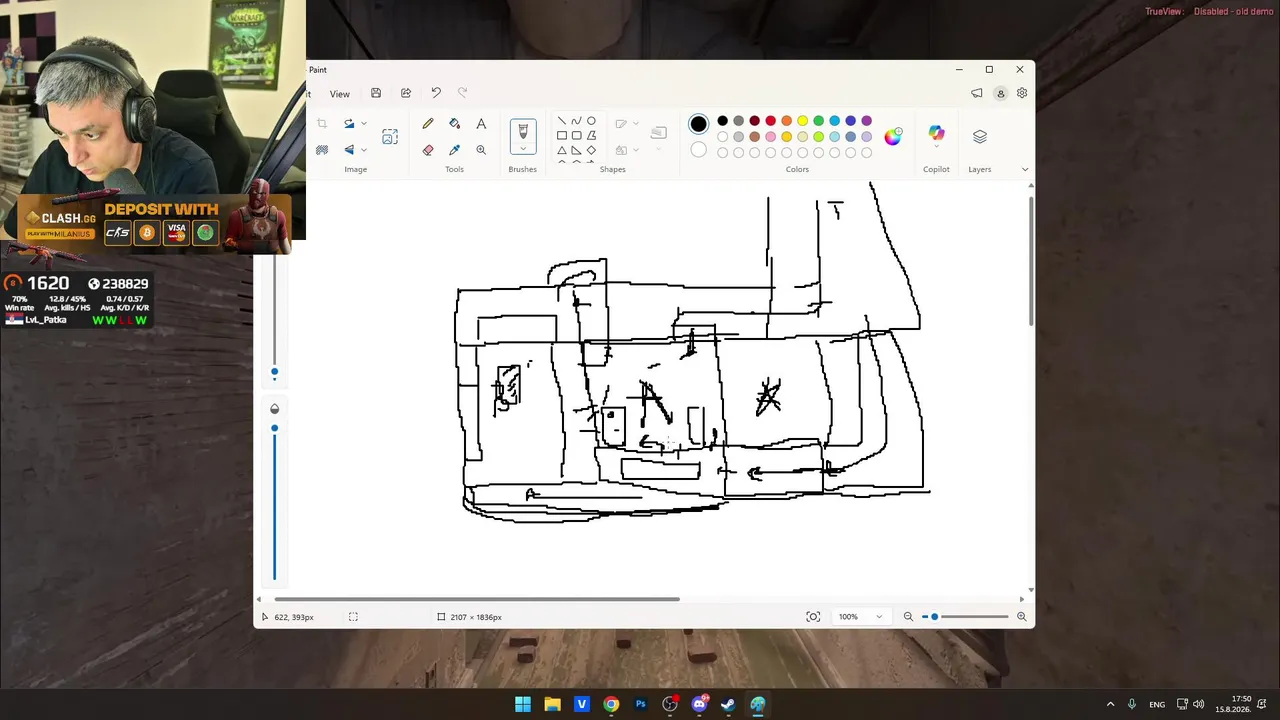The height and width of the screenshot is (720, 1280).
Task: Pick the red color swatch
Action: tap(771, 121)
